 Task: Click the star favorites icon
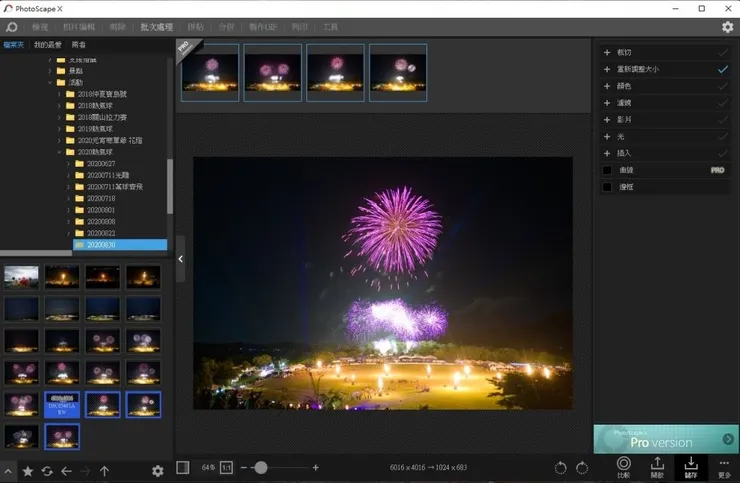[x=28, y=471]
